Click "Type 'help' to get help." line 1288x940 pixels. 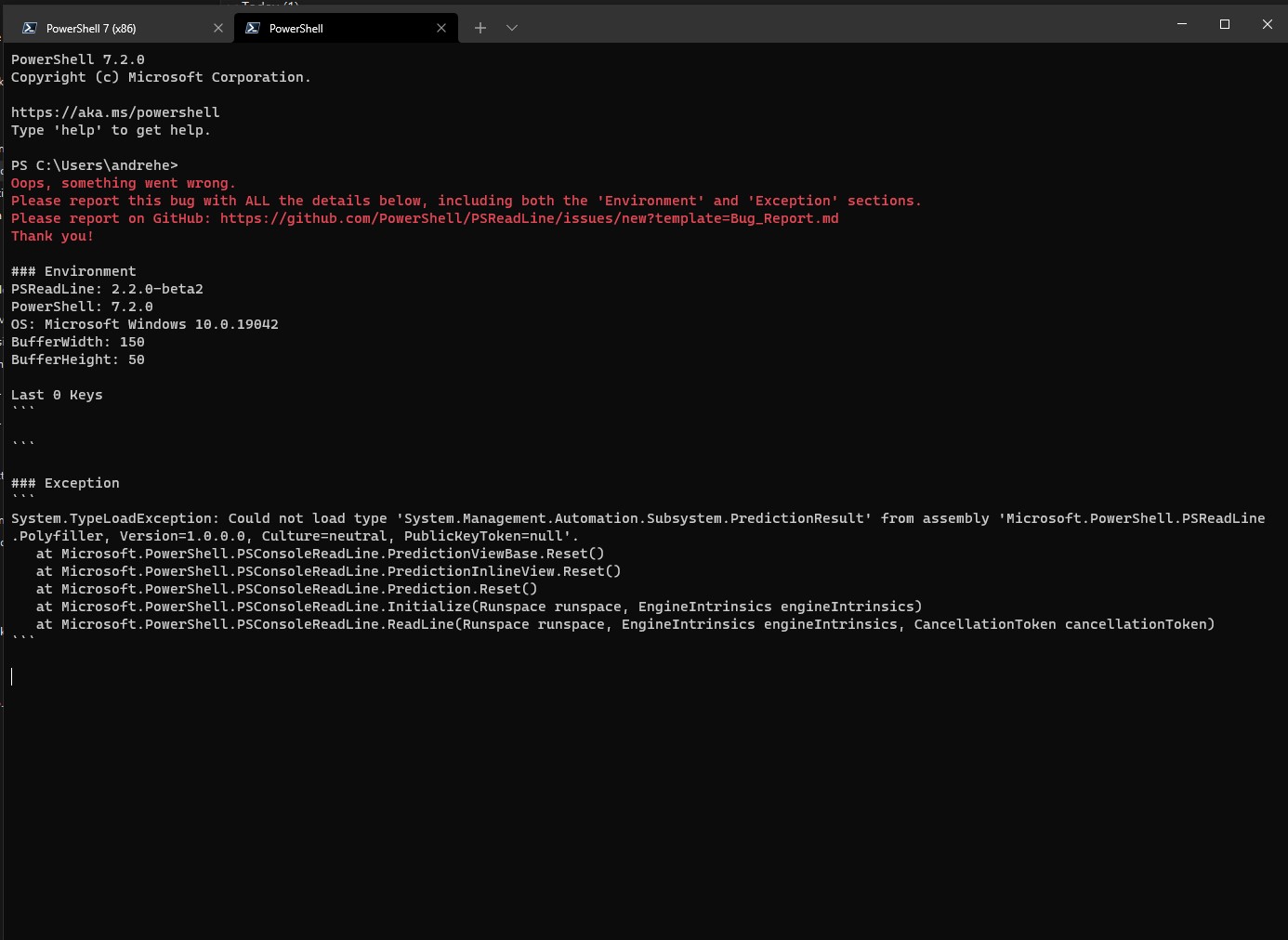tap(112, 130)
